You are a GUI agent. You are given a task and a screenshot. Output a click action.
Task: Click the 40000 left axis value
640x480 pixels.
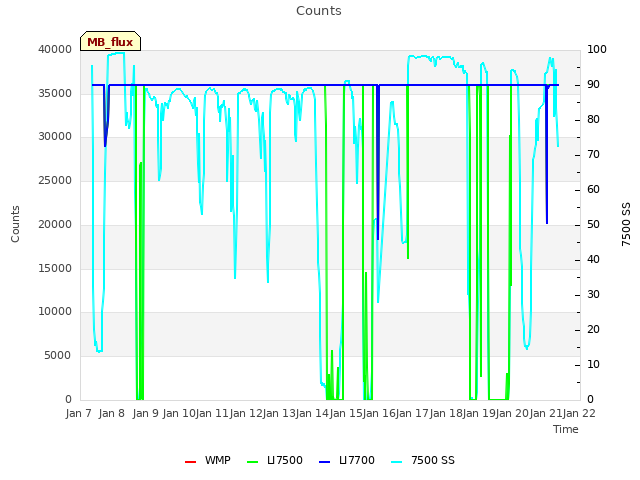(x=55, y=49)
